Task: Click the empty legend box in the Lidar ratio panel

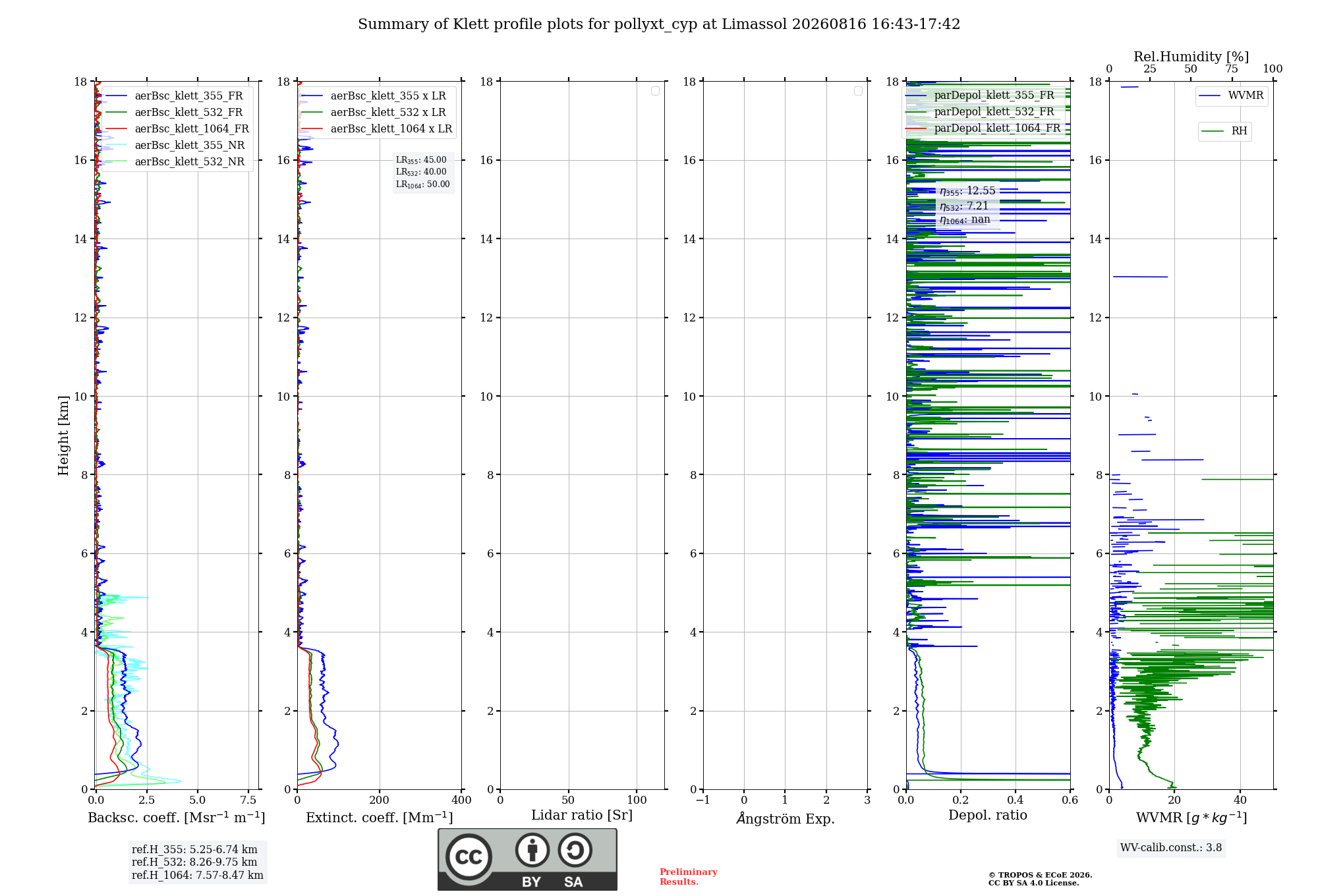Action: click(655, 91)
